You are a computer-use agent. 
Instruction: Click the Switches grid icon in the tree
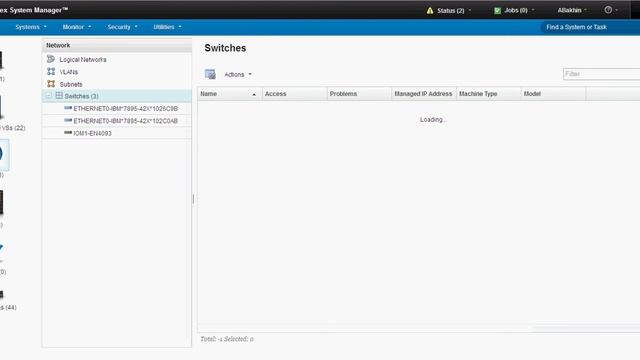(x=59, y=96)
